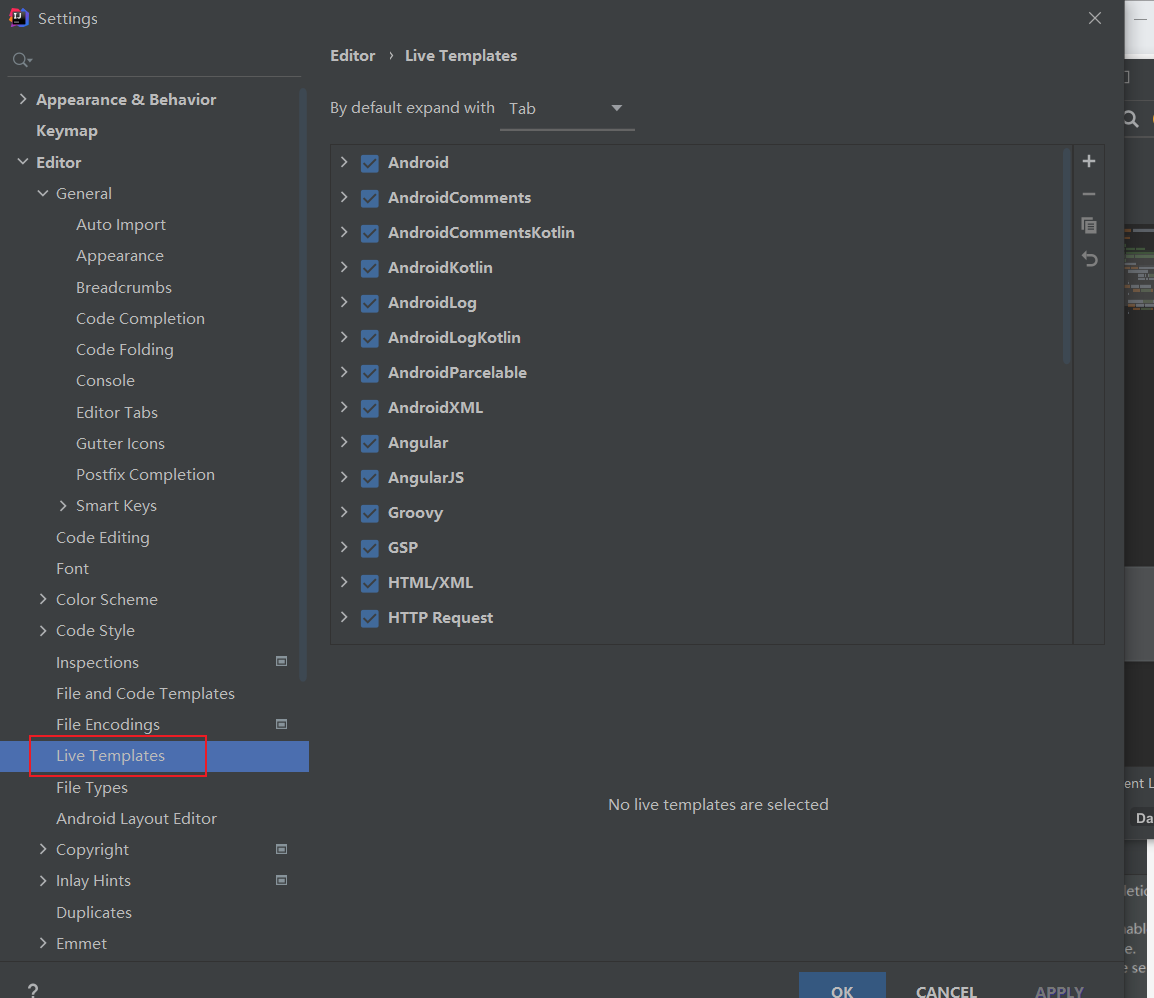Click the CANCEL button

click(946, 990)
